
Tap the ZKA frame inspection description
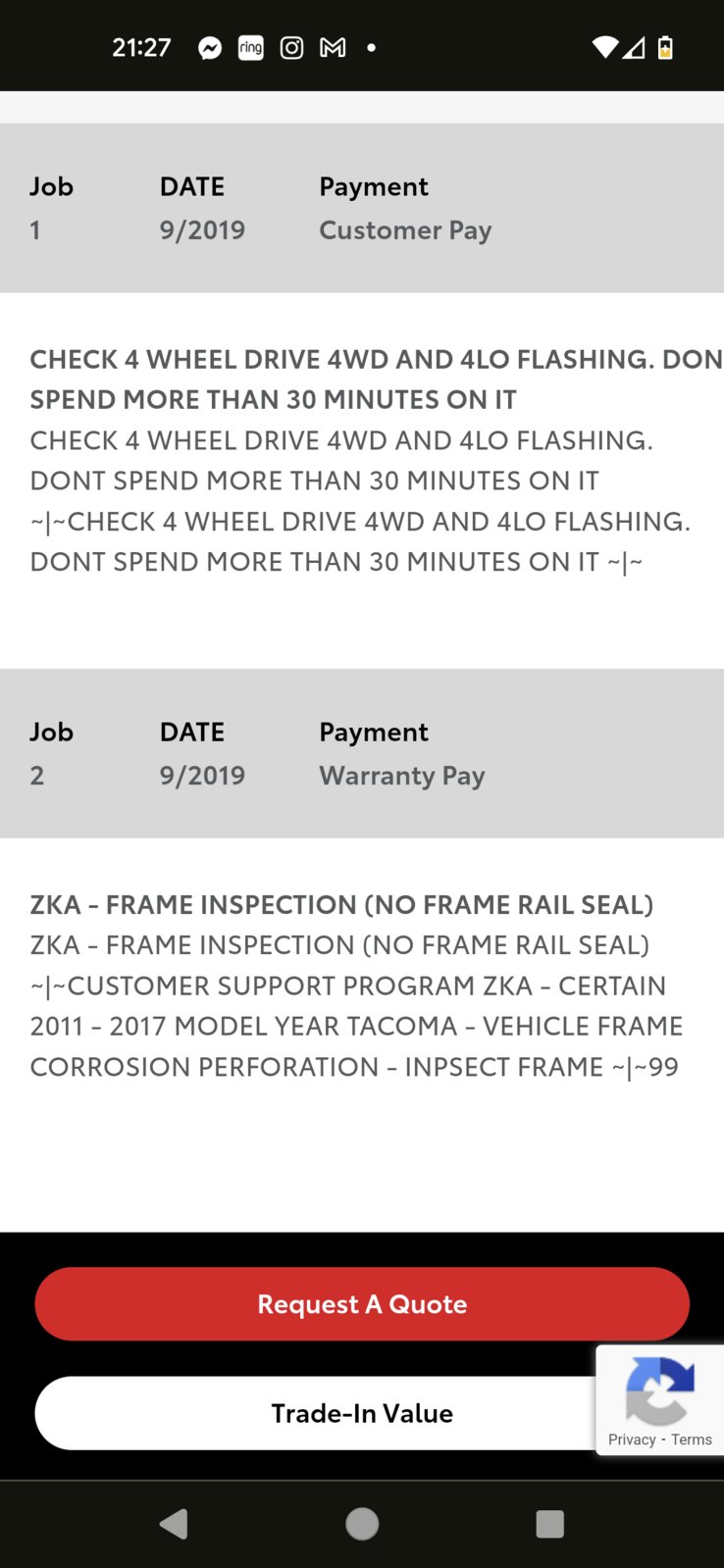pyautogui.click(x=357, y=986)
